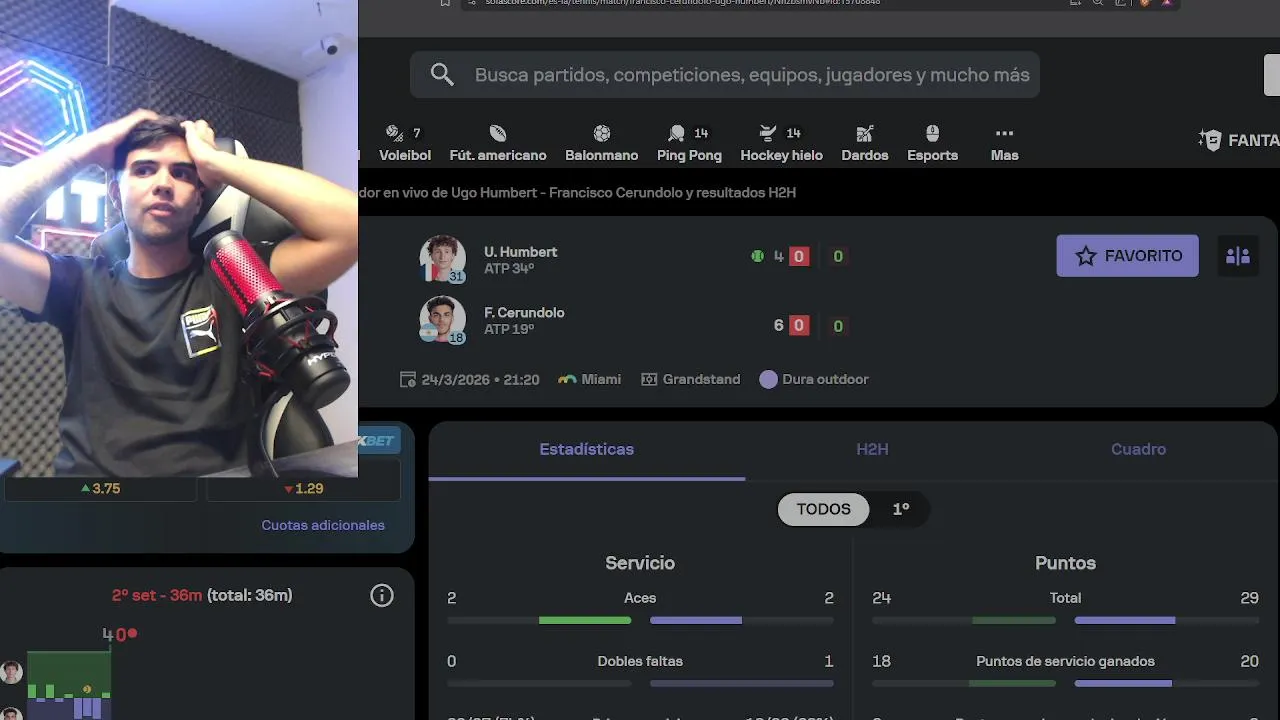Click the 3.75 odds button
Viewport: 1280px width, 720px height.
pos(100,489)
